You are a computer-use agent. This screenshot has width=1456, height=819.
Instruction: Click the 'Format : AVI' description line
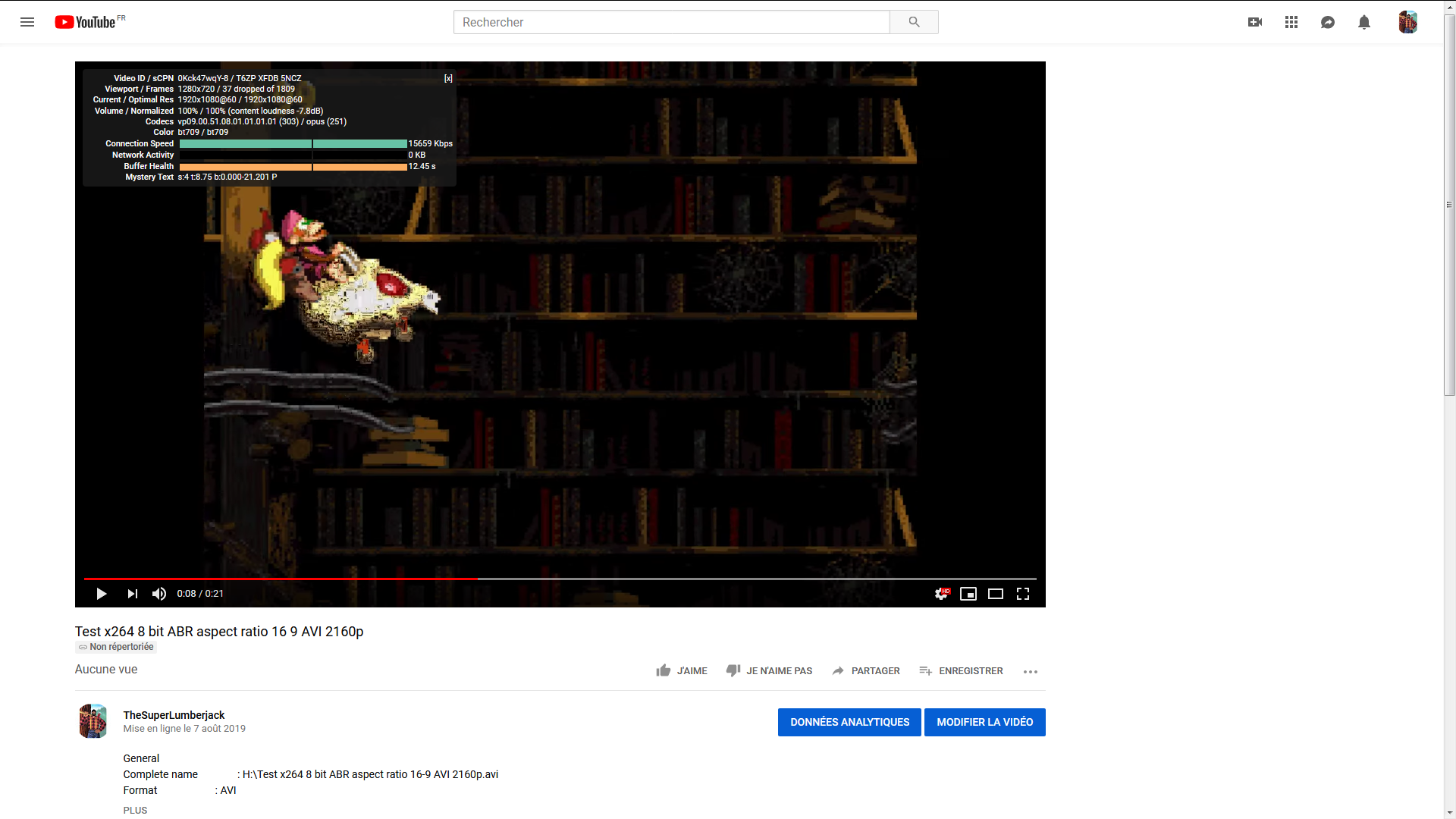coord(180,790)
